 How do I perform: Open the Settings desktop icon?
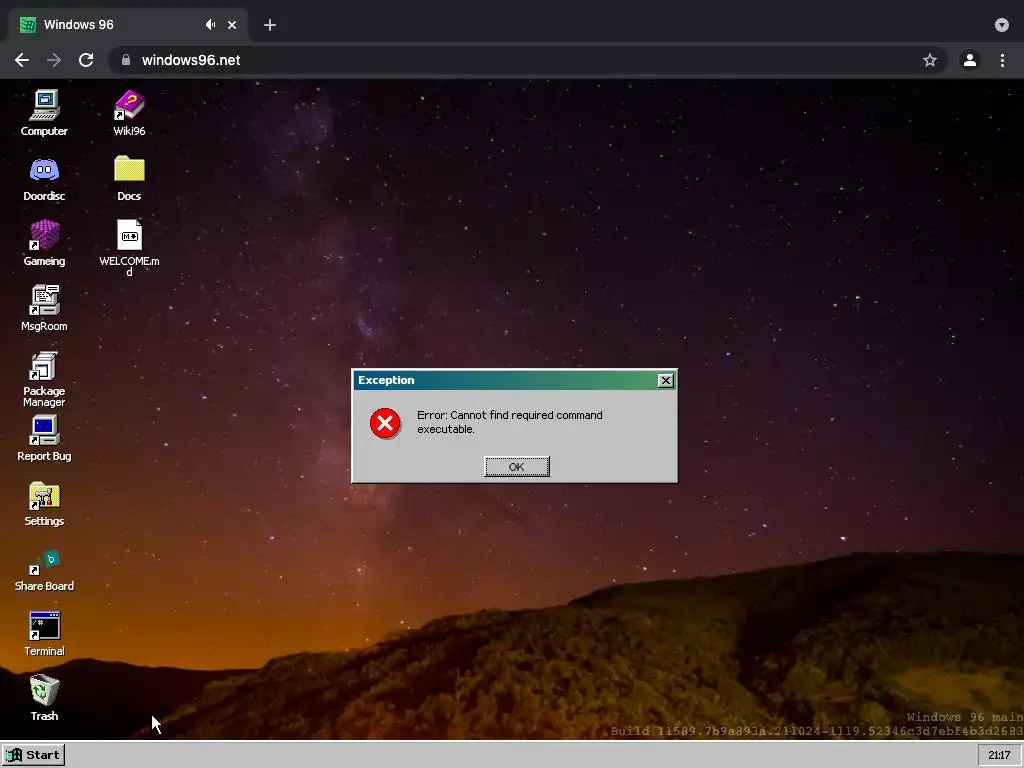click(44, 504)
